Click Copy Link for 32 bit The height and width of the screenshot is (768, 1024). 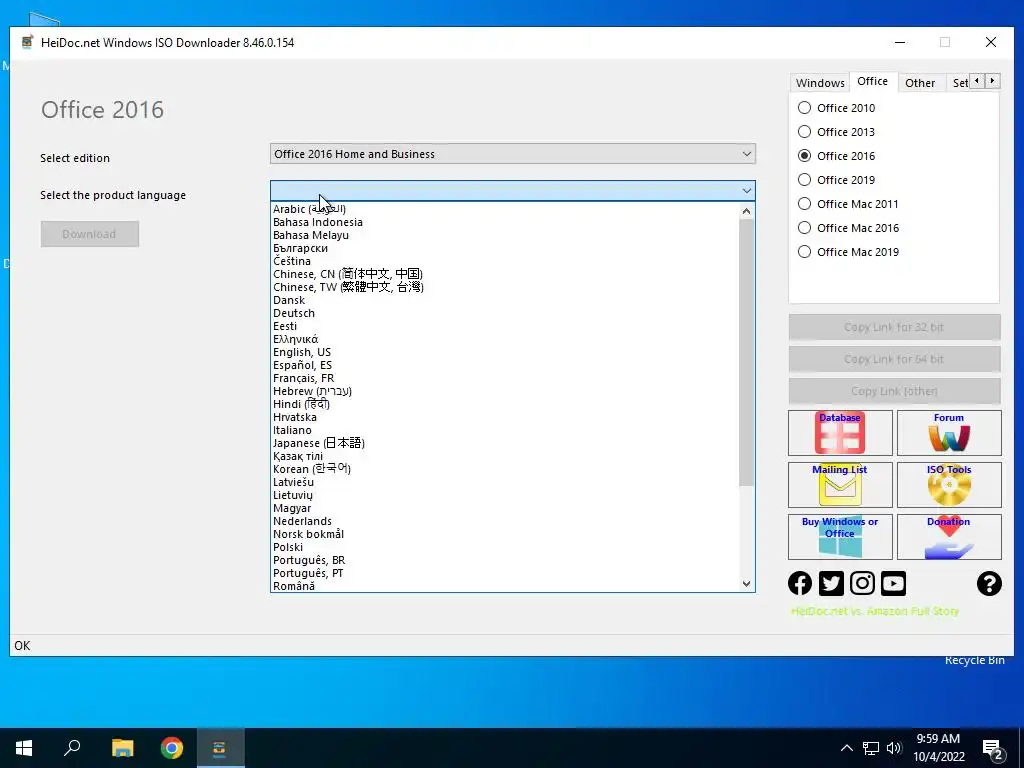pyautogui.click(x=894, y=327)
